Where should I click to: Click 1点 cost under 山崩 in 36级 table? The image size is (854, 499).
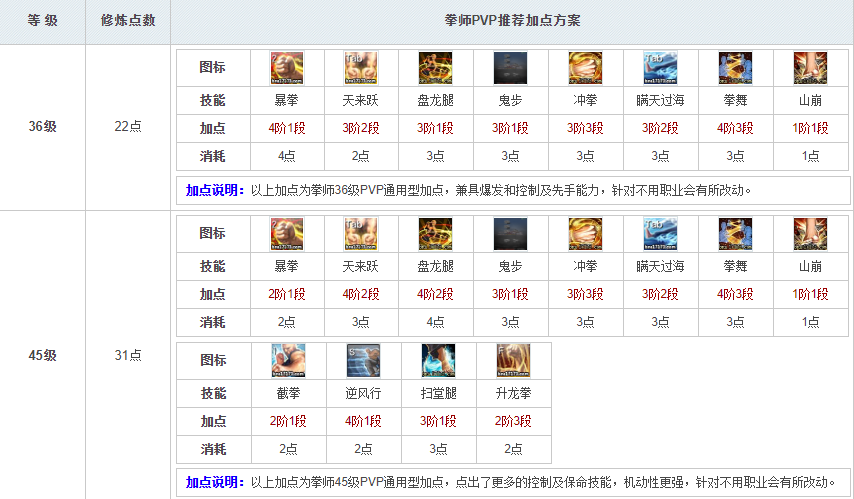click(810, 156)
